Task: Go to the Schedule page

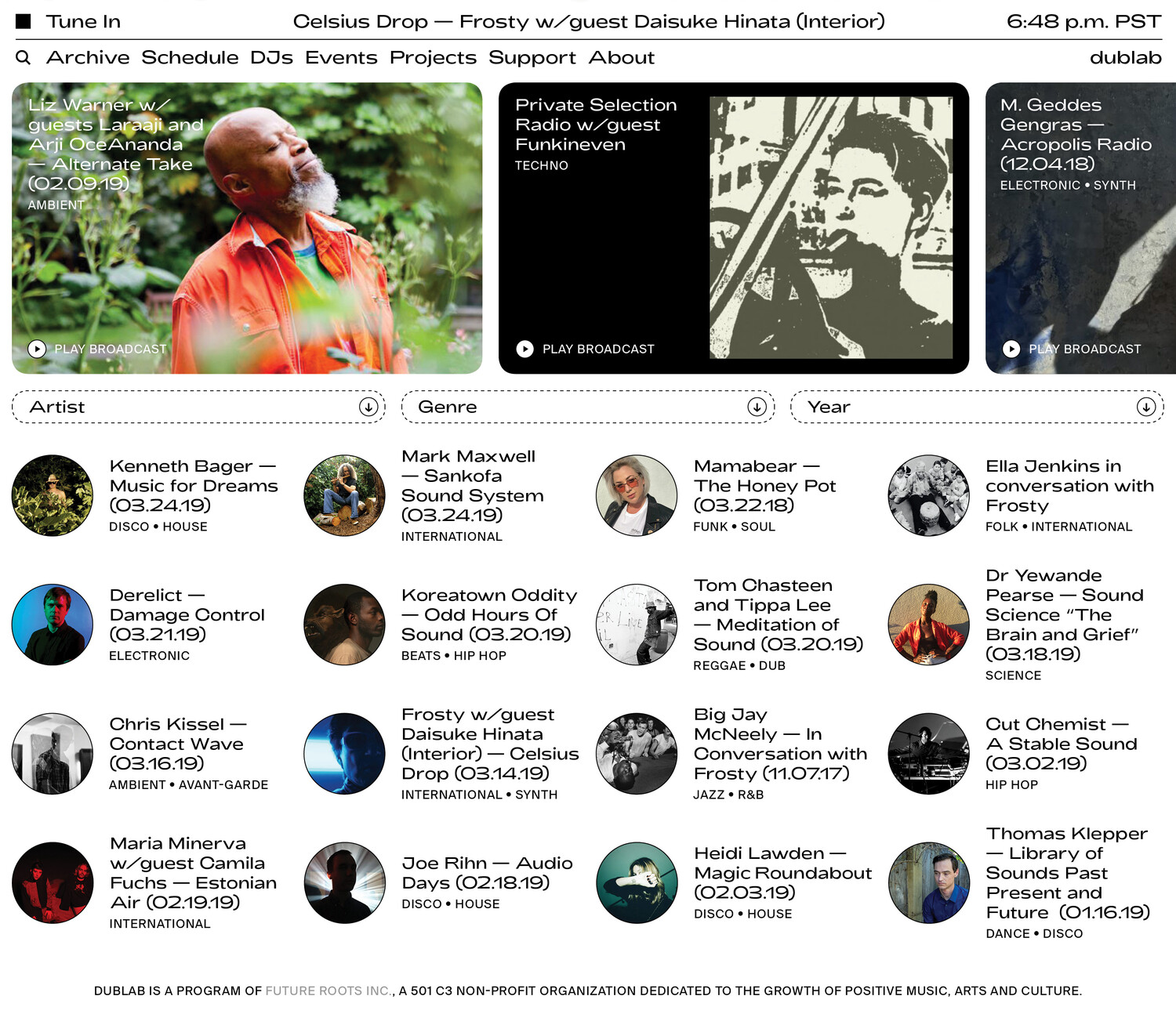Action: (190, 58)
